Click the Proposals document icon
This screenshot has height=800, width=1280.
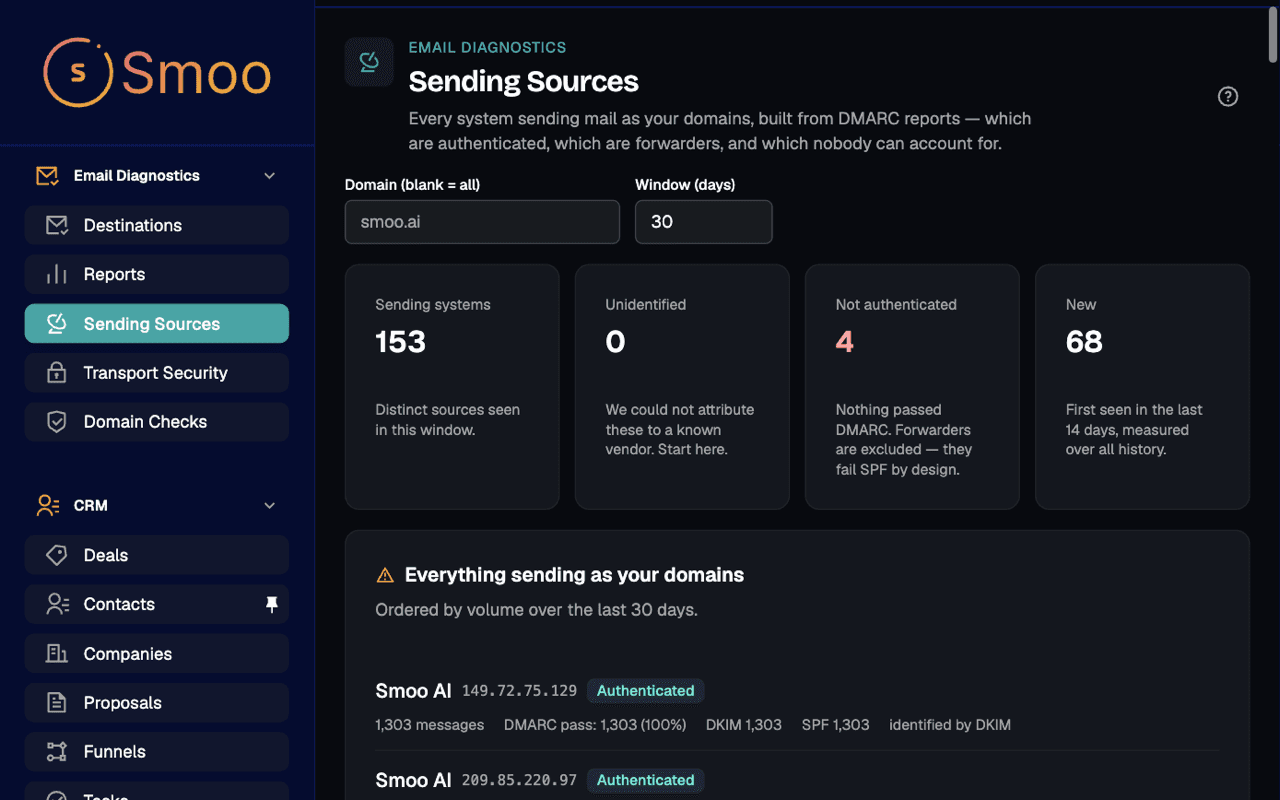57,703
